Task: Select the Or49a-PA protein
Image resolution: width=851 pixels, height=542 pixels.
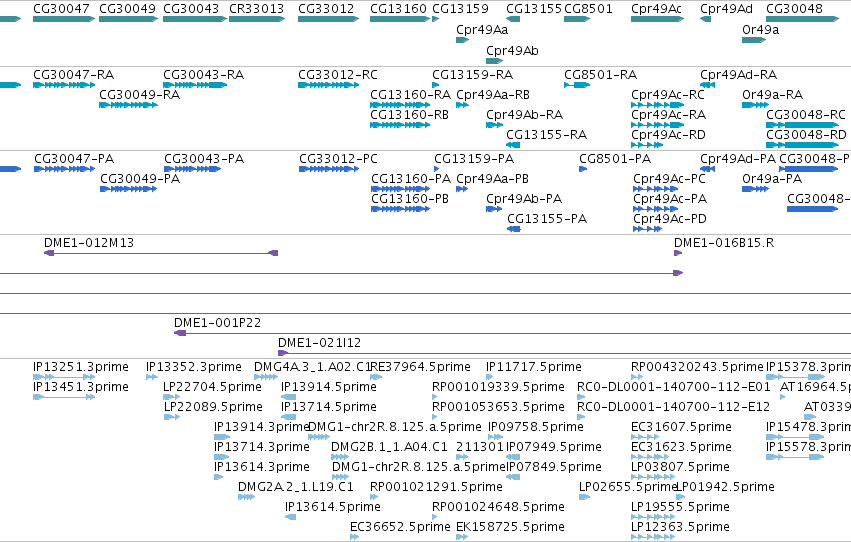Action: point(755,189)
